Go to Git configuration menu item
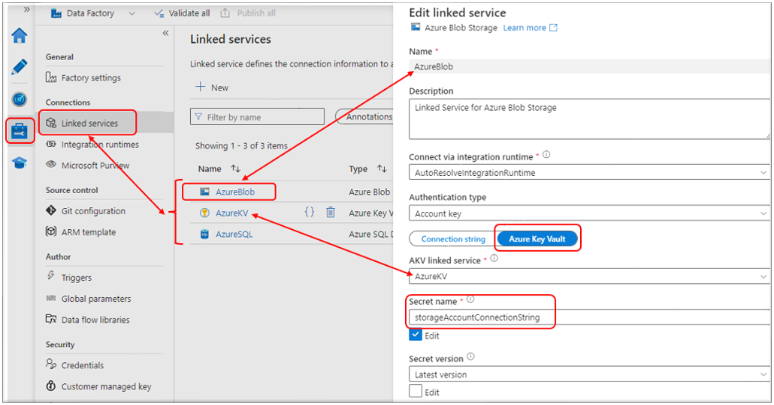The image size is (774, 405). [93, 211]
